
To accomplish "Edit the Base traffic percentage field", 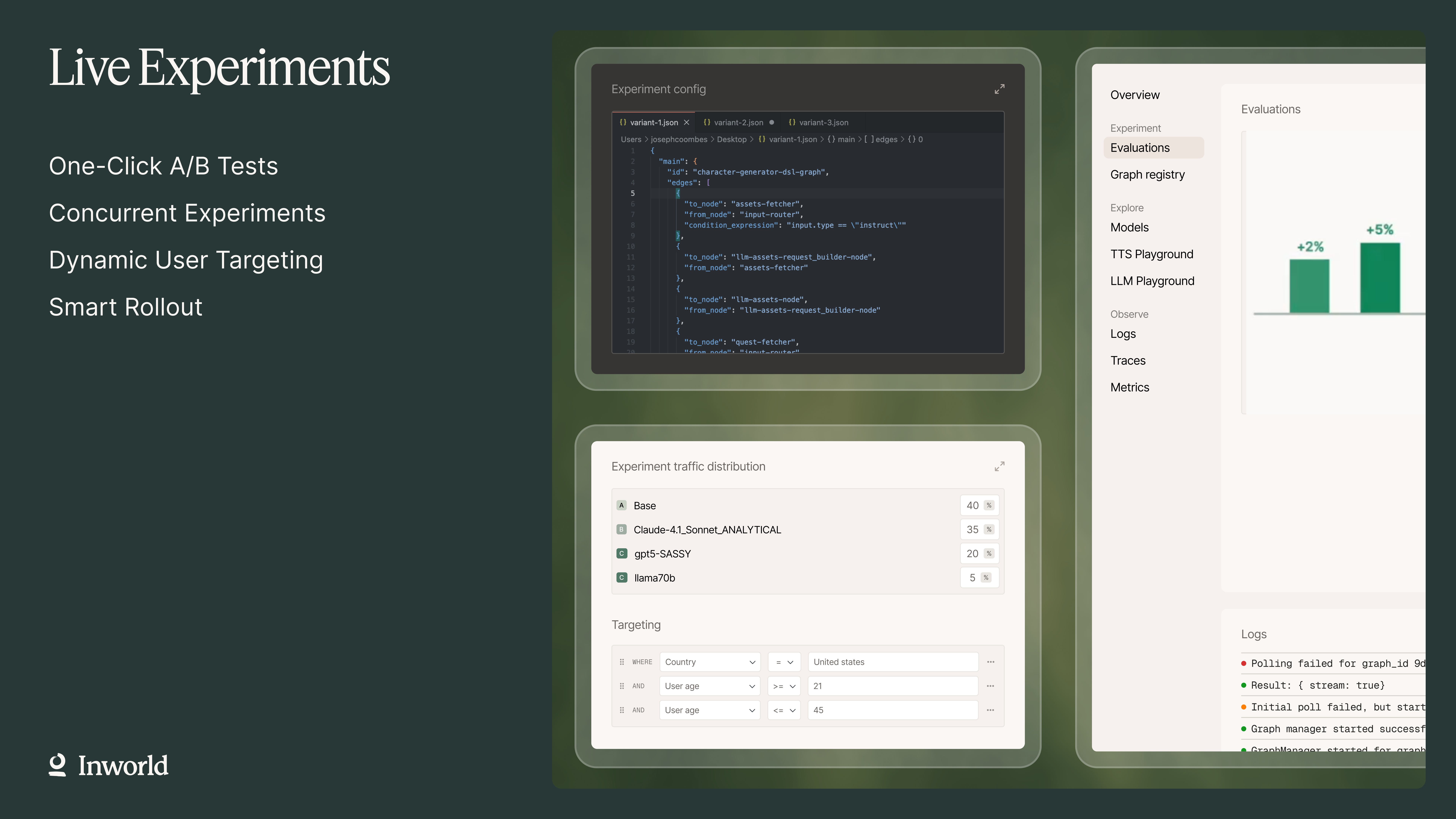I will point(980,505).
